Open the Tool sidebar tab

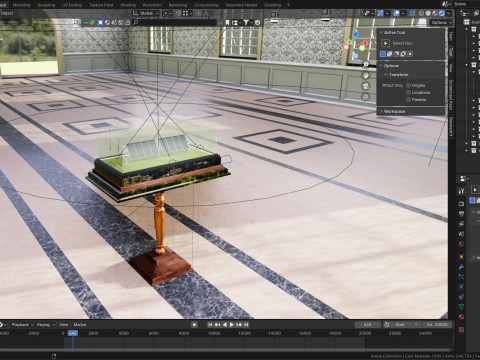tap(450, 52)
